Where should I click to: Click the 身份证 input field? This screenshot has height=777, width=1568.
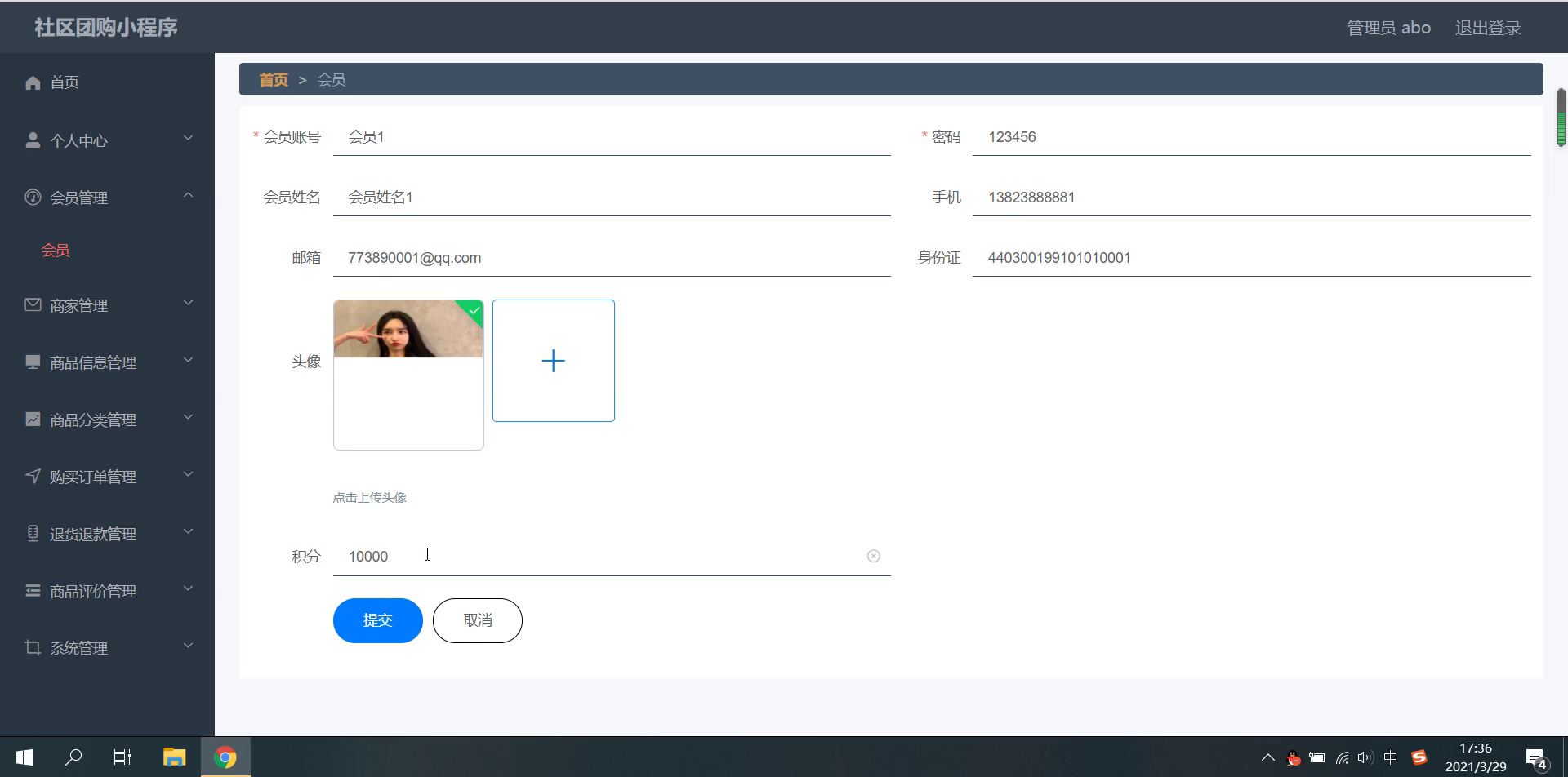[x=1251, y=258]
